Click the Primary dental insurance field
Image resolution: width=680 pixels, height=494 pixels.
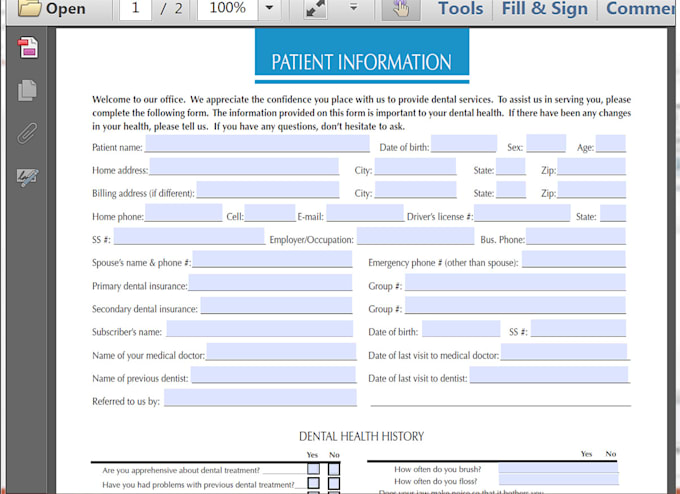(270, 282)
